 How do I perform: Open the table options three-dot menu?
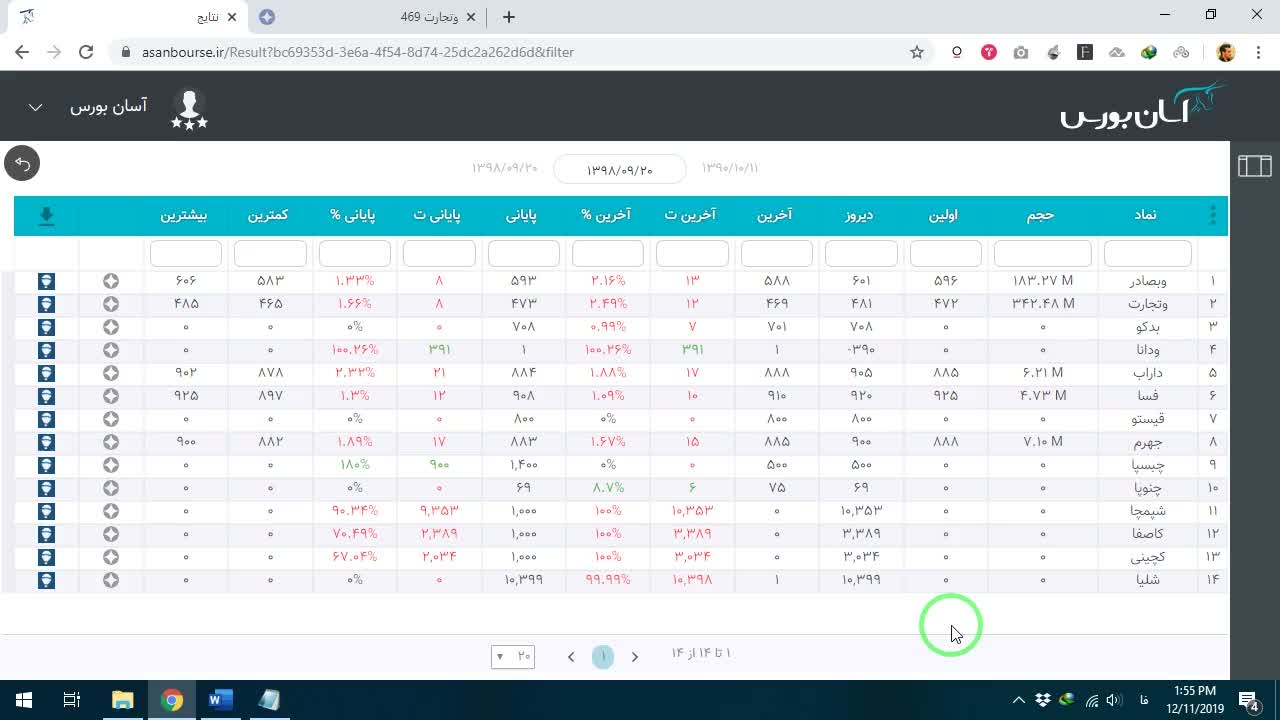[x=1213, y=215]
